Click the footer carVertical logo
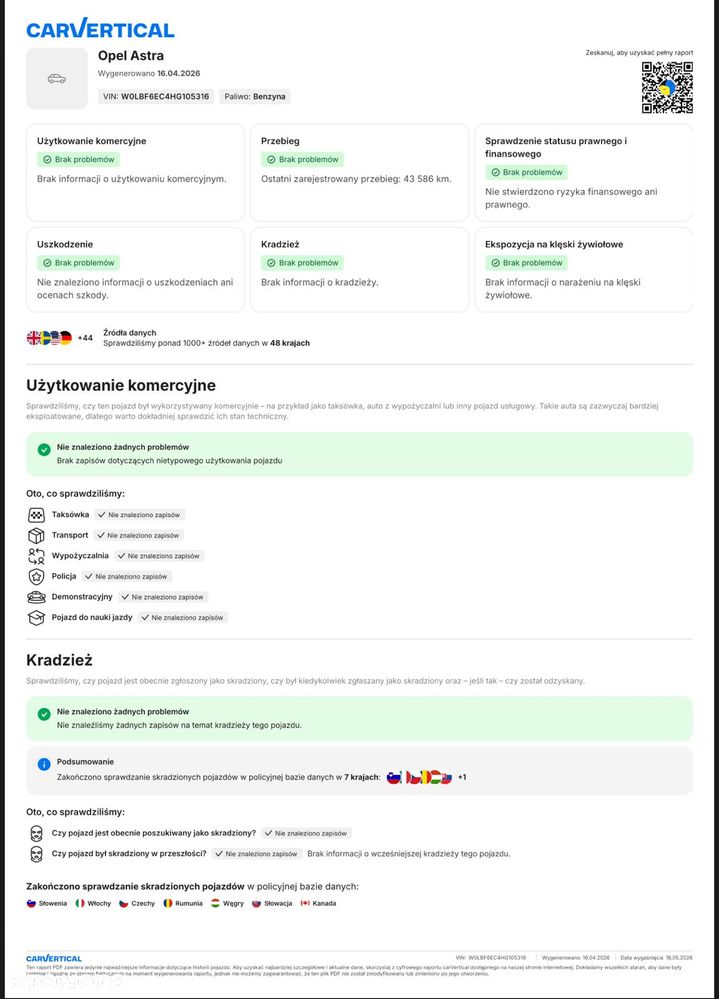This screenshot has height=999, width=719. click(54, 958)
